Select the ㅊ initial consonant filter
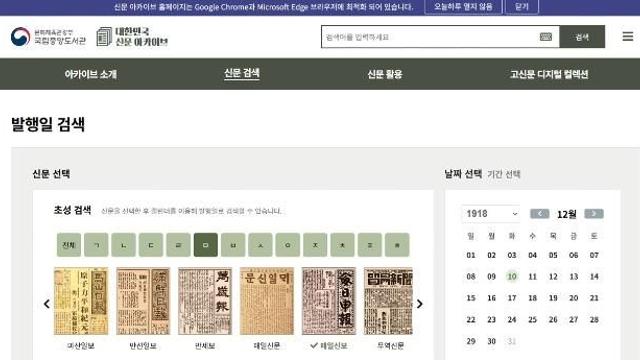640x360 pixels. coord(342,245)
